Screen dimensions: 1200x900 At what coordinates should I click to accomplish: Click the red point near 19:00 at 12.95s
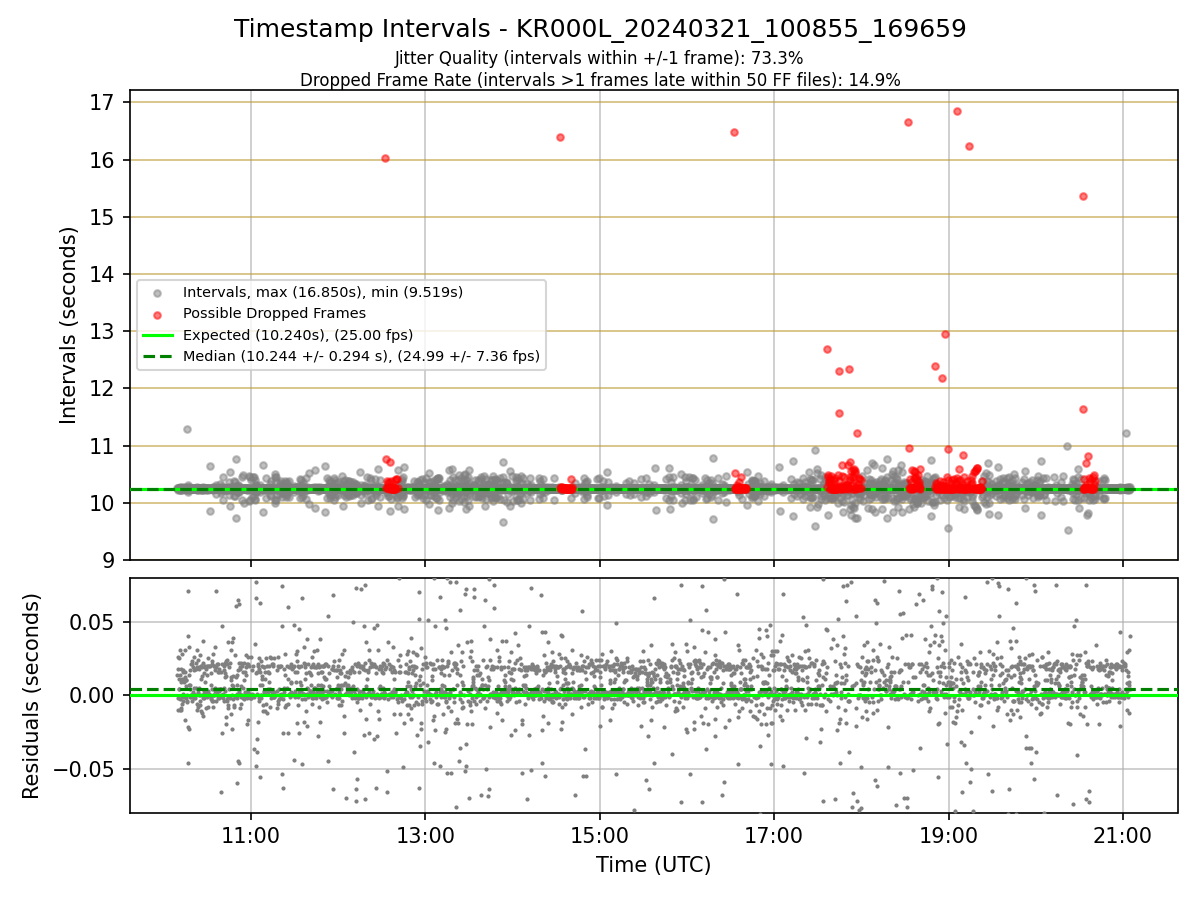(x=945, y=334)
